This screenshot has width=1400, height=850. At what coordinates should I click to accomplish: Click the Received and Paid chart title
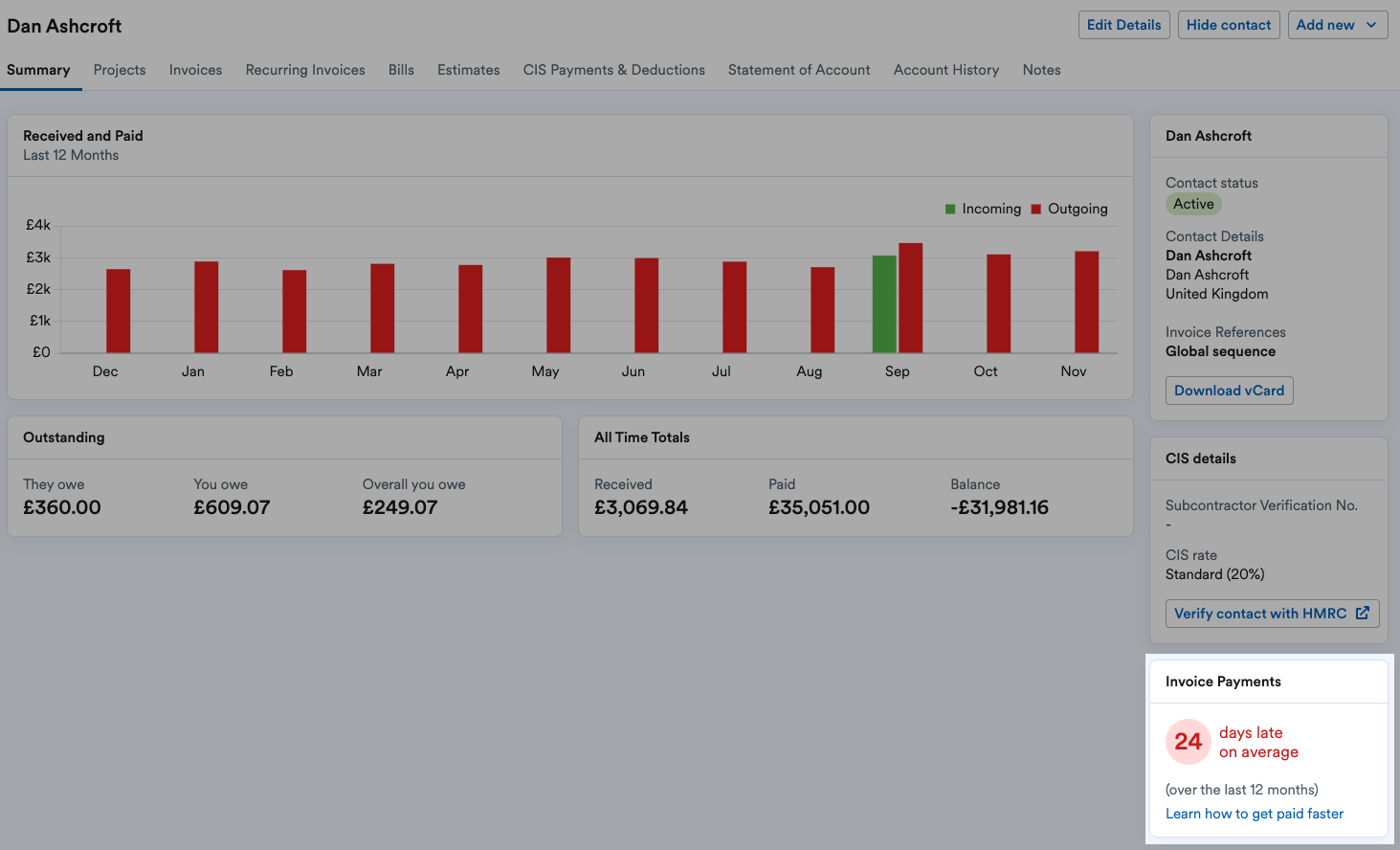coord(83,136)
